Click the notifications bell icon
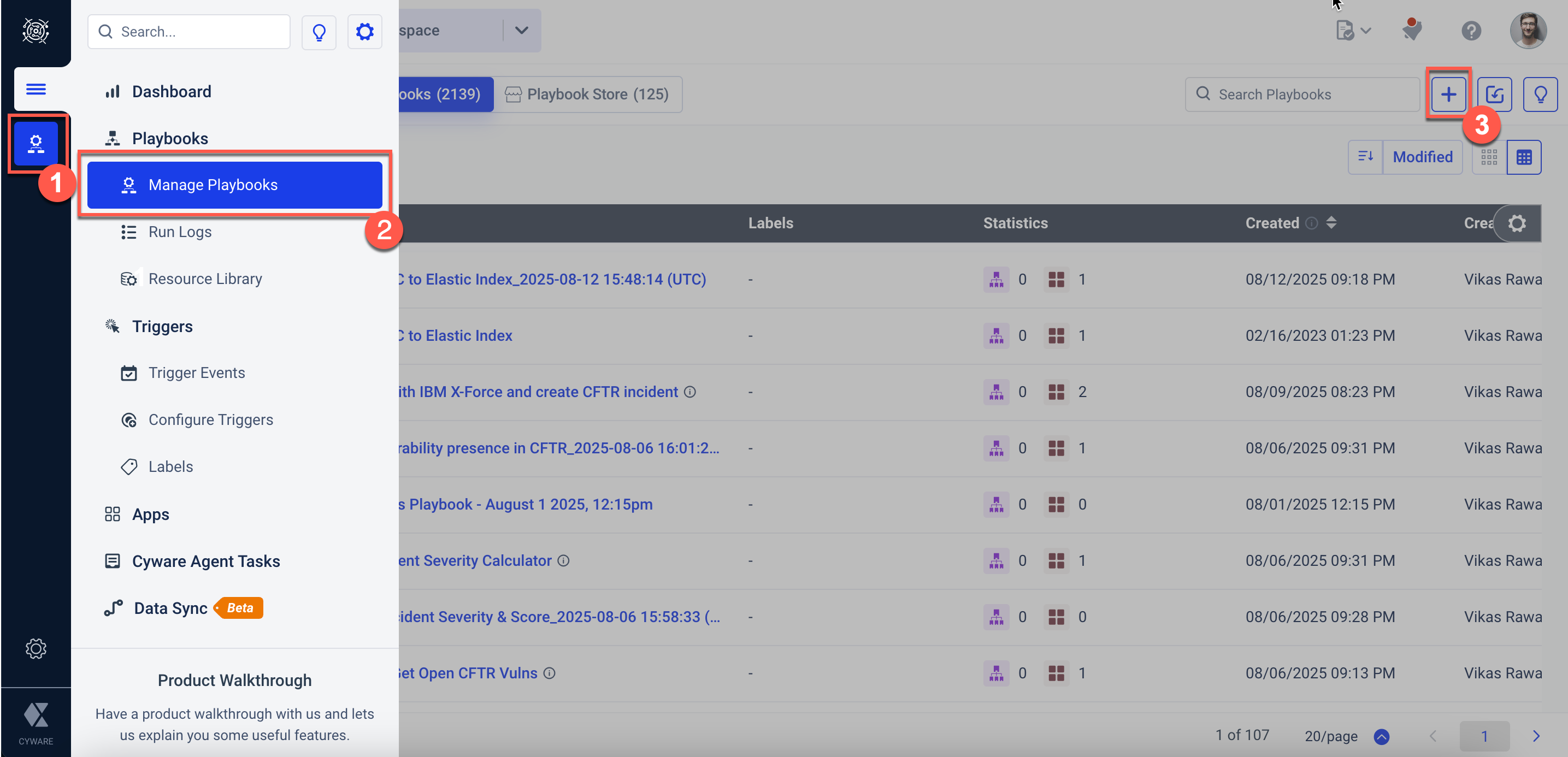This screenshot has height=757, width=1568. tap(1412, 31)
